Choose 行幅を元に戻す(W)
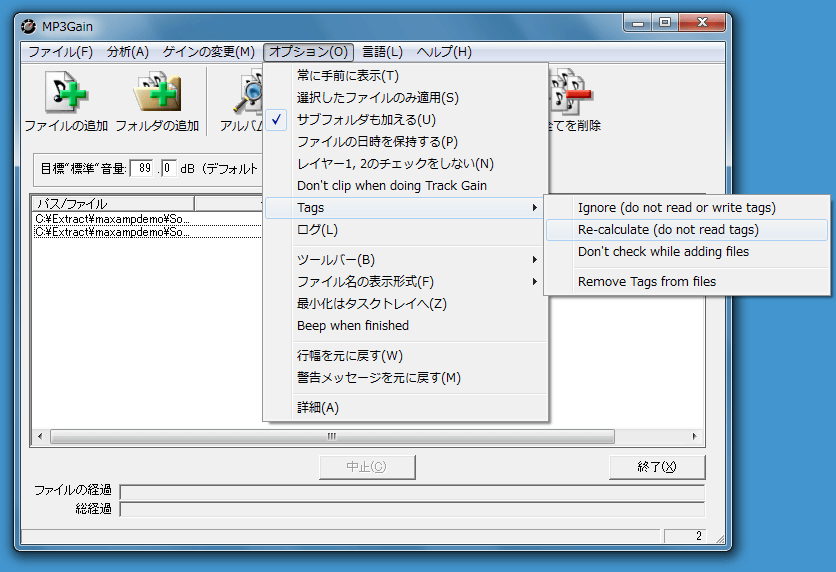Image resolution: width=836 pixels, height=572 pixels. 406,356
